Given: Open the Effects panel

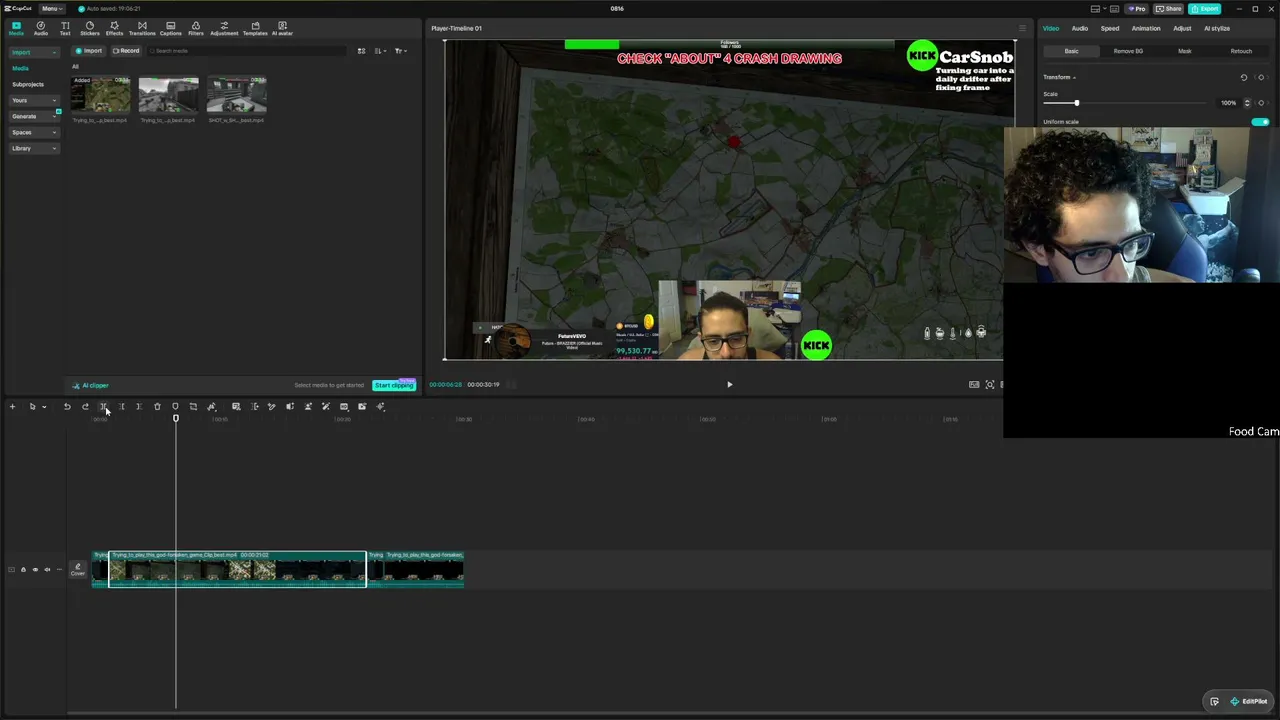Looking at the screenshot, I should pos(114,28).
